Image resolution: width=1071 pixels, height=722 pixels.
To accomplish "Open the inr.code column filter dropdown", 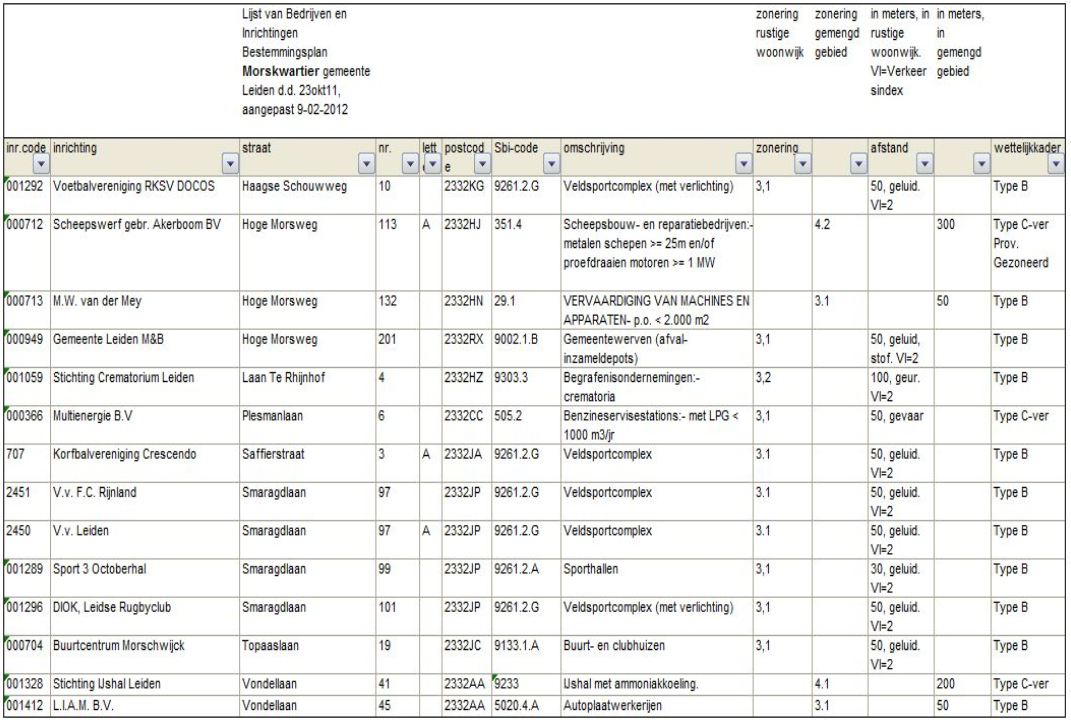I will click(x=41, y=164).
